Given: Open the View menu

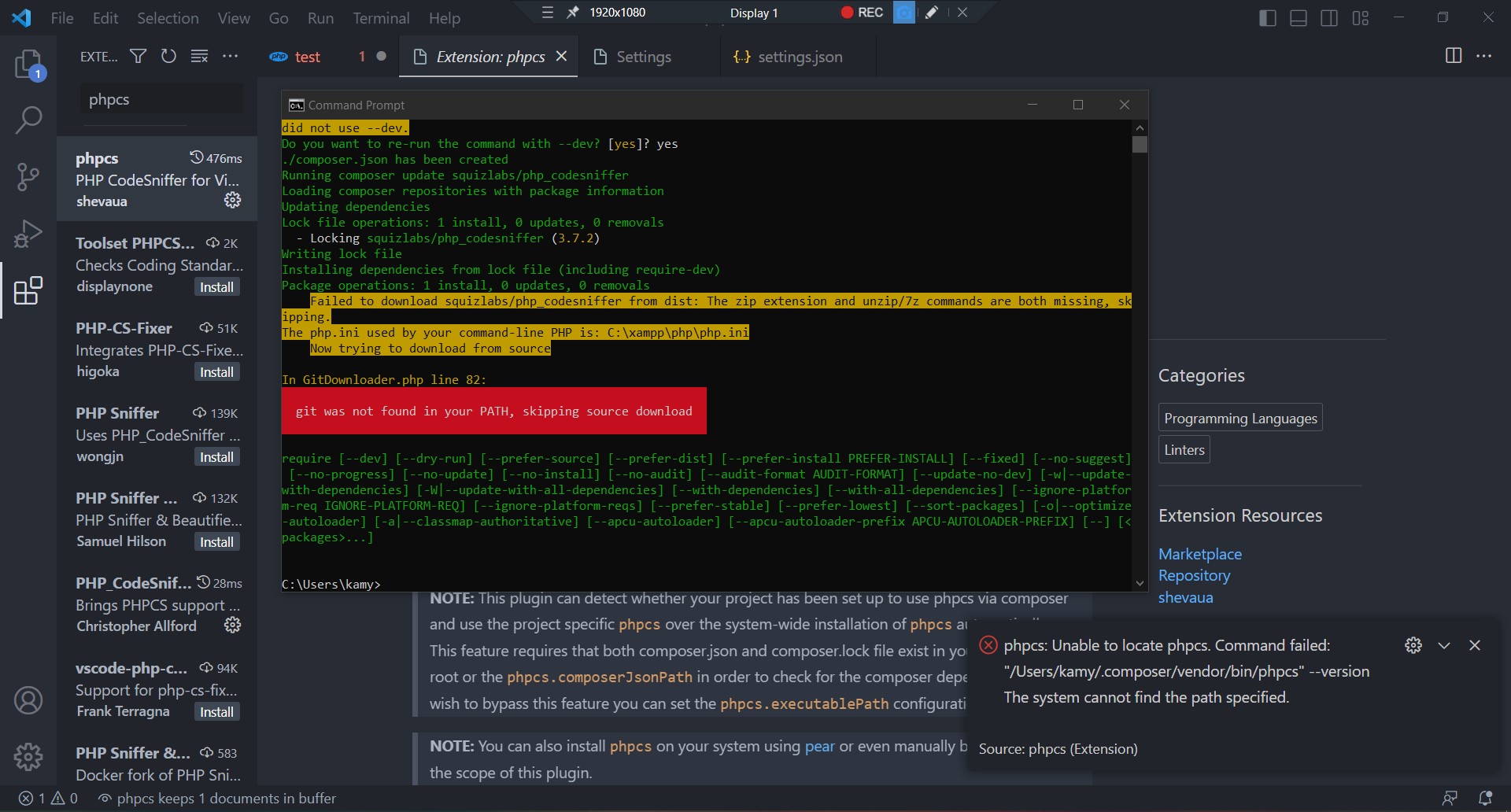Looking at the screenshot, I should pos(234,17).
